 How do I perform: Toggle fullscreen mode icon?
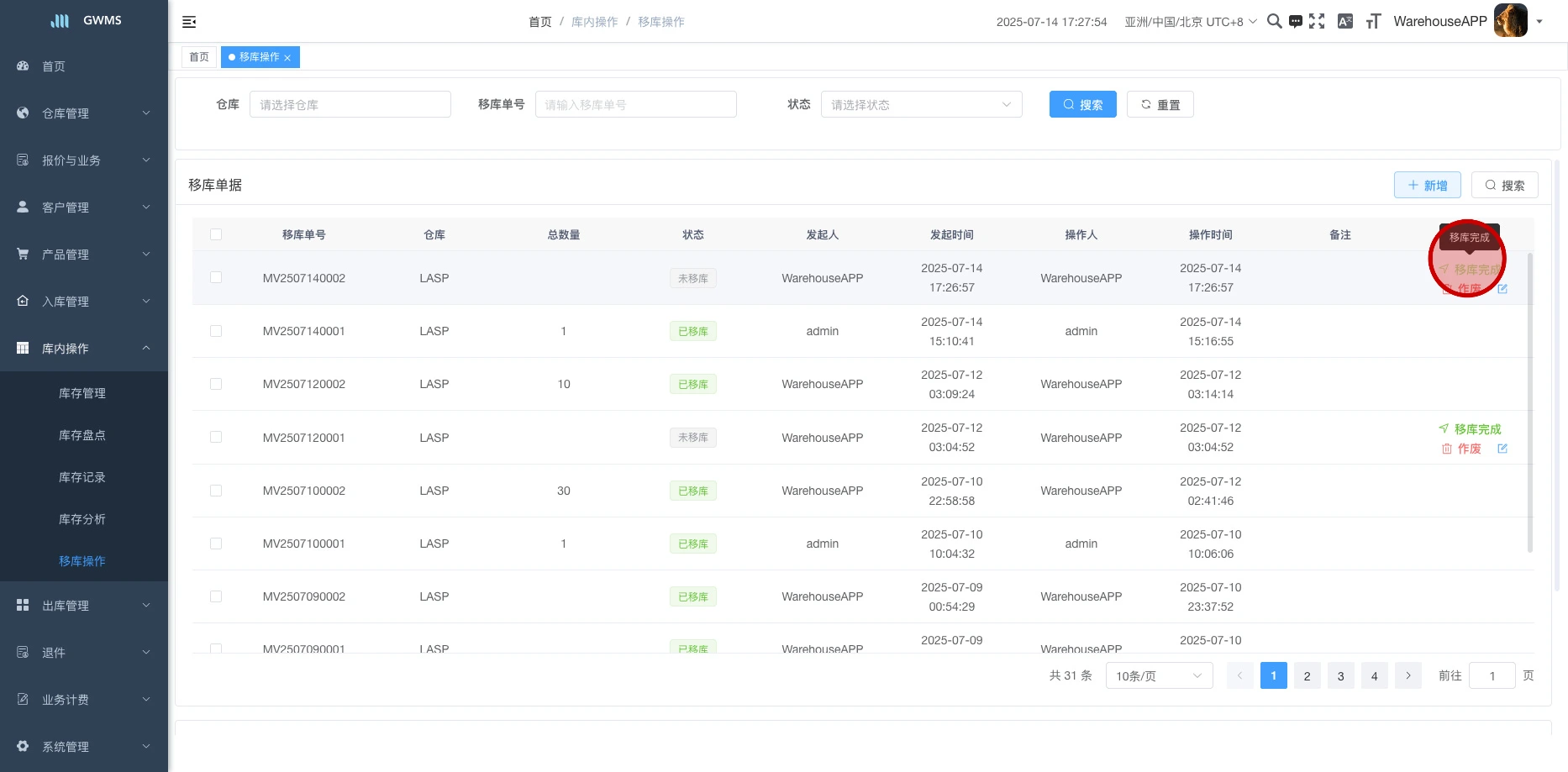1317,22
